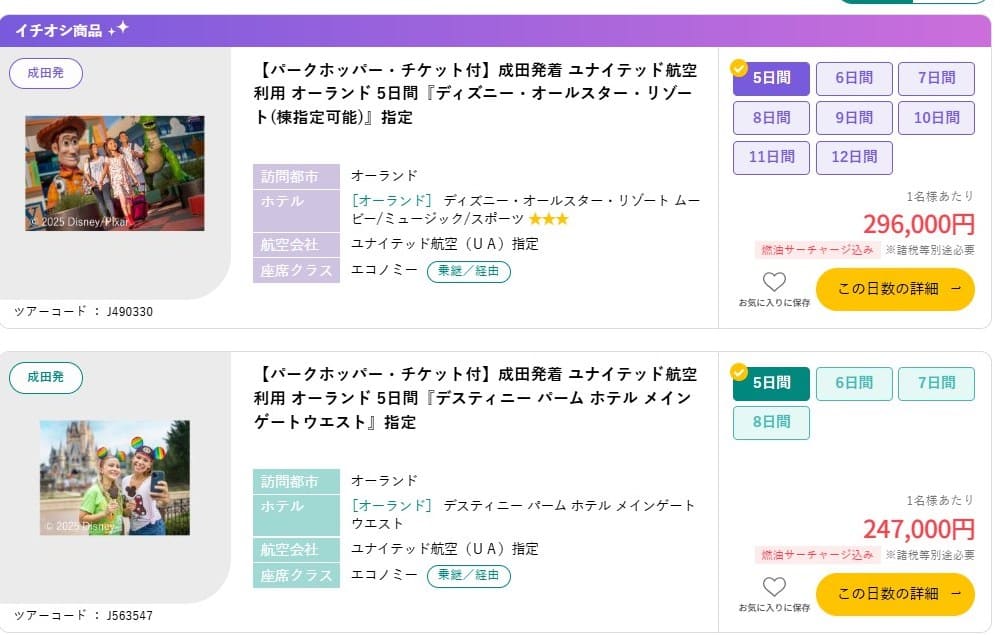Click the Toy Story tour thumbnail image
Screen dimensions: 1001x635
(x=115, y=173)
